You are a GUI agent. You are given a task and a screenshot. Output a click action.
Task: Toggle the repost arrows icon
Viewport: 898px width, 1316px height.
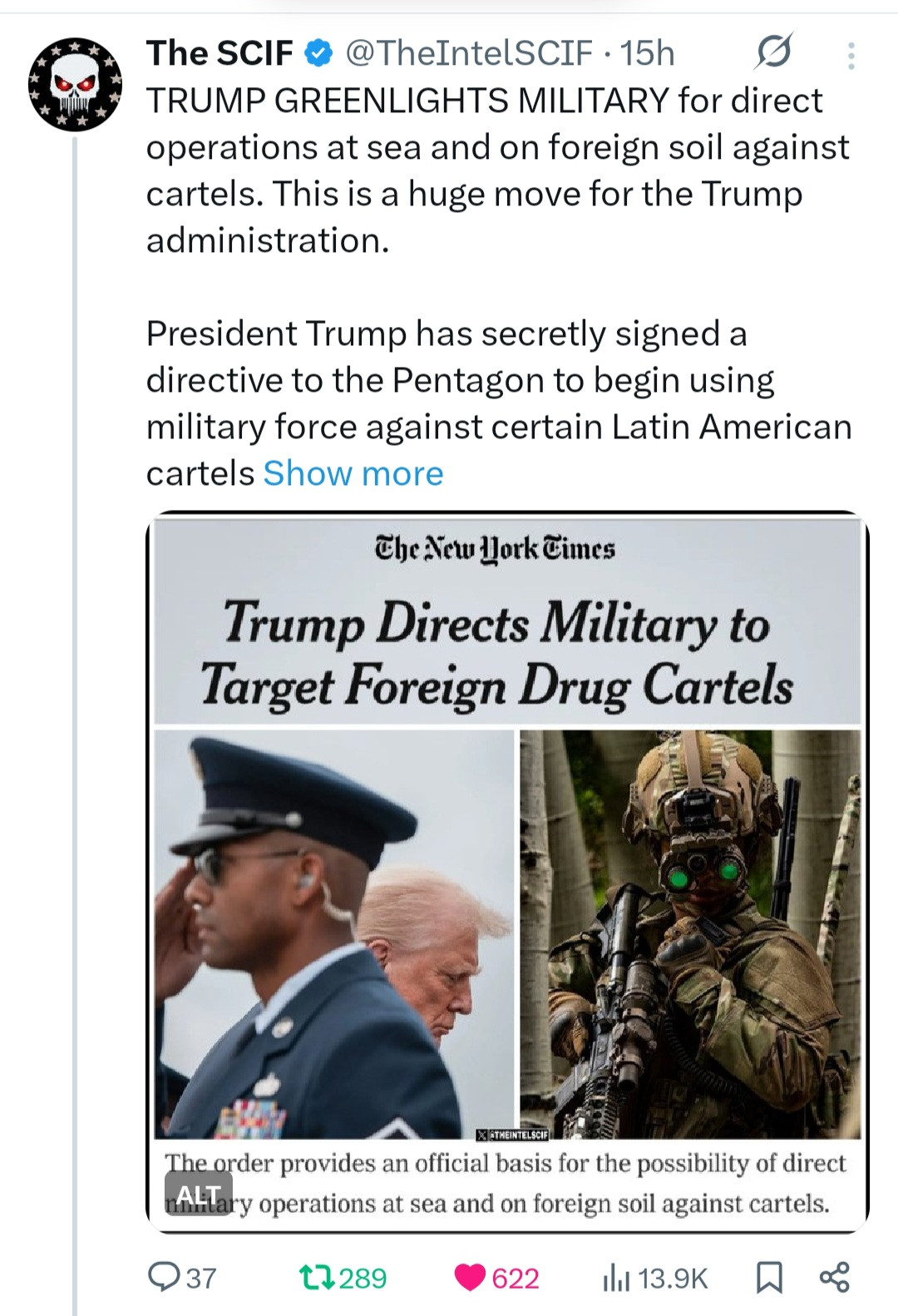tap(316, 1277)
